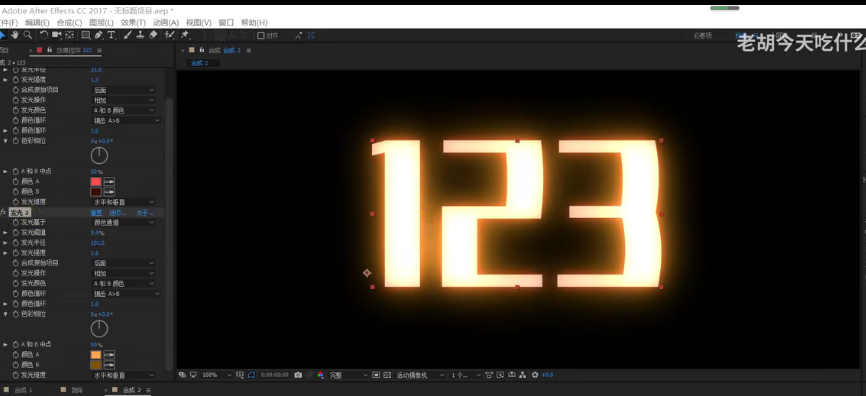
Task: Toggle pixel aspect ratio correction
Action: [489, 375]
